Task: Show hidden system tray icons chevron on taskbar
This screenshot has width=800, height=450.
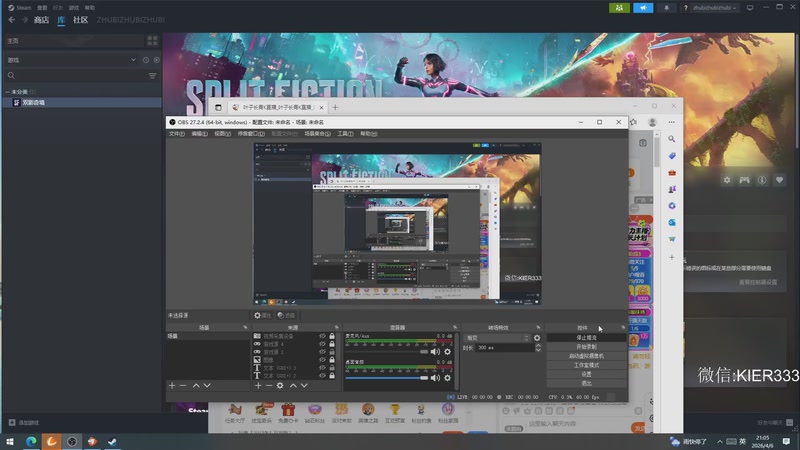Action: coord(719,441)
